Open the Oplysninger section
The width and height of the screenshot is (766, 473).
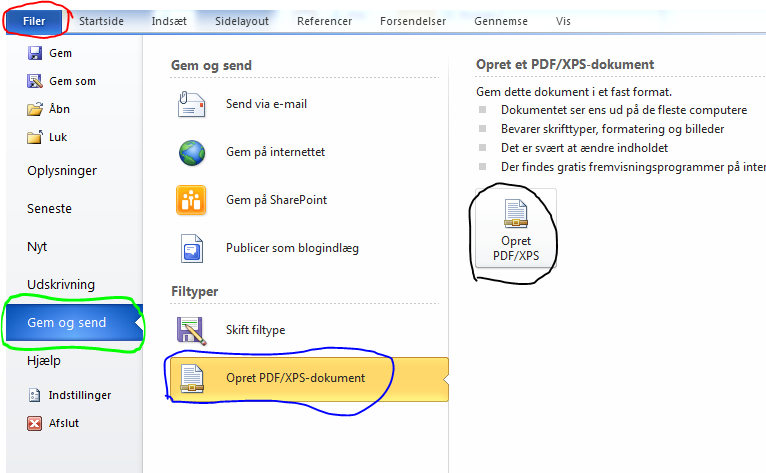(62, 171)
